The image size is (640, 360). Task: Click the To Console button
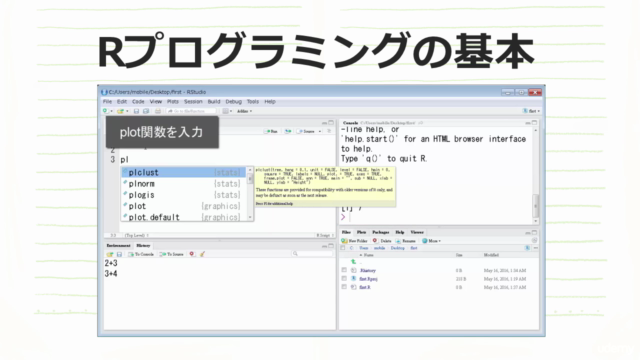(x=141, y=254)
